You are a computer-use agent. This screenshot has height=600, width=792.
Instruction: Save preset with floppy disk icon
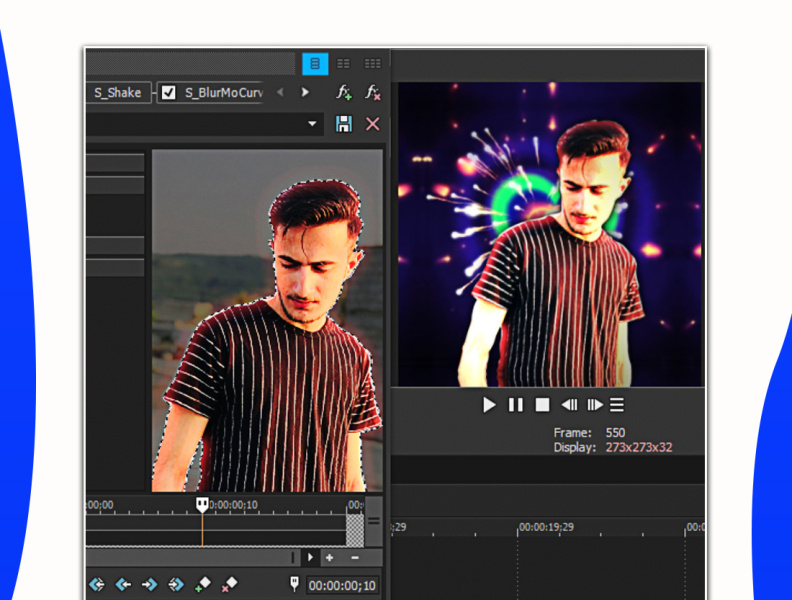tap(344, 124)
